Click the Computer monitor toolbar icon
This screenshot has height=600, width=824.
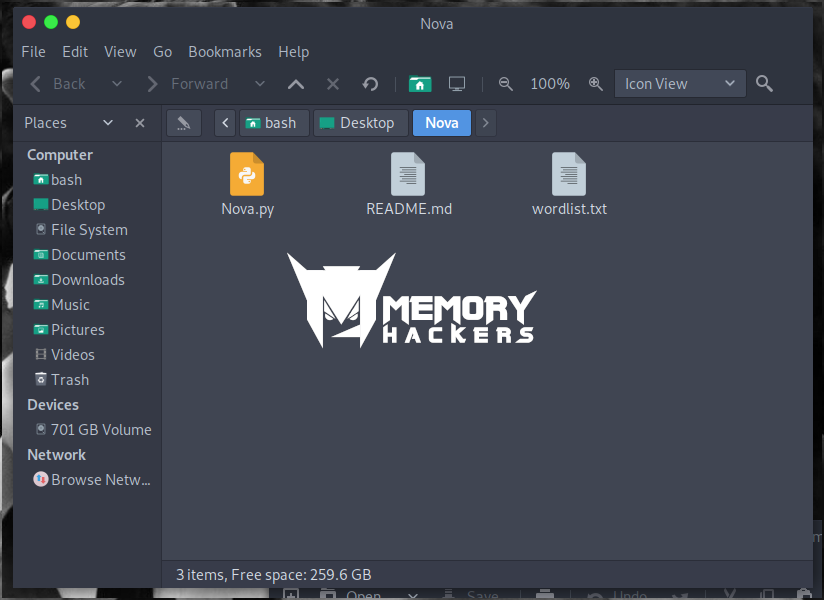(x=457, y=84)
